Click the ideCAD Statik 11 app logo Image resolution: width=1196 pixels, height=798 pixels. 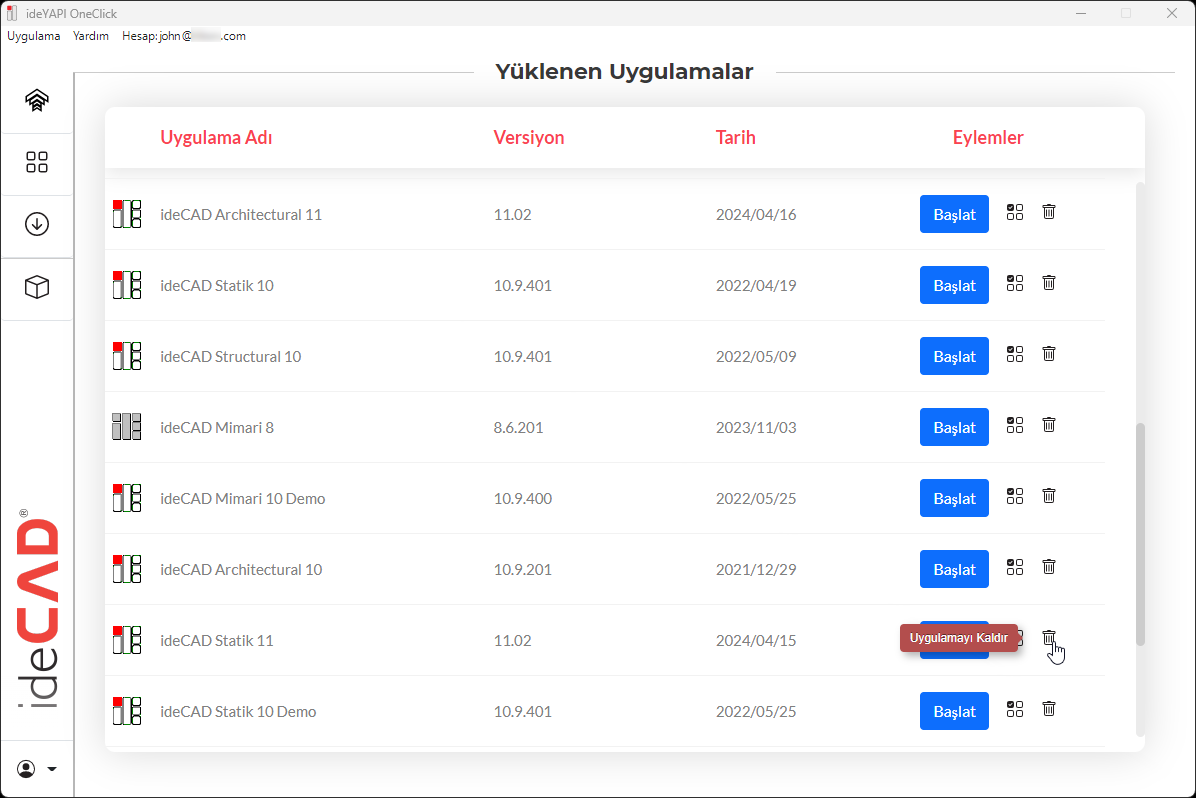click(x=127, y=640)
